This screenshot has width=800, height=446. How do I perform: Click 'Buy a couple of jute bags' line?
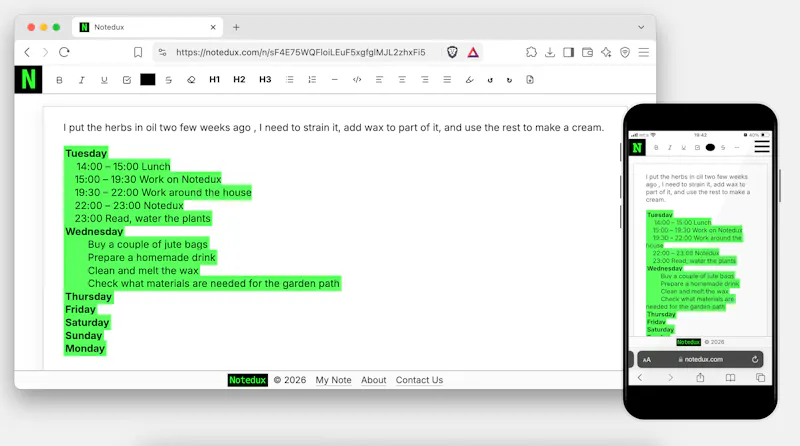(148, 244)
